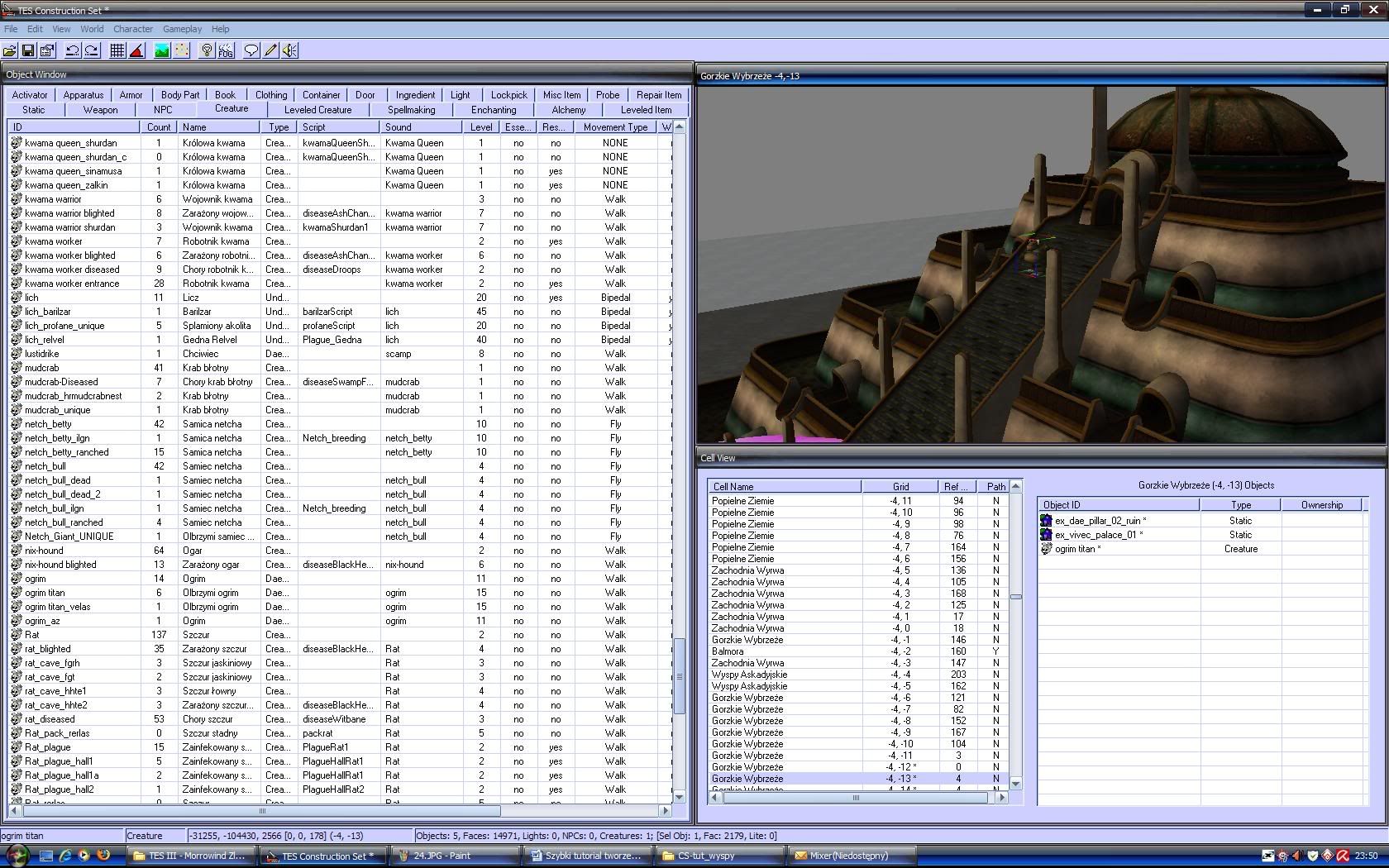Click the Object Window list scroll-up arrow
The image size is (1389, 868).
(680, 126)
